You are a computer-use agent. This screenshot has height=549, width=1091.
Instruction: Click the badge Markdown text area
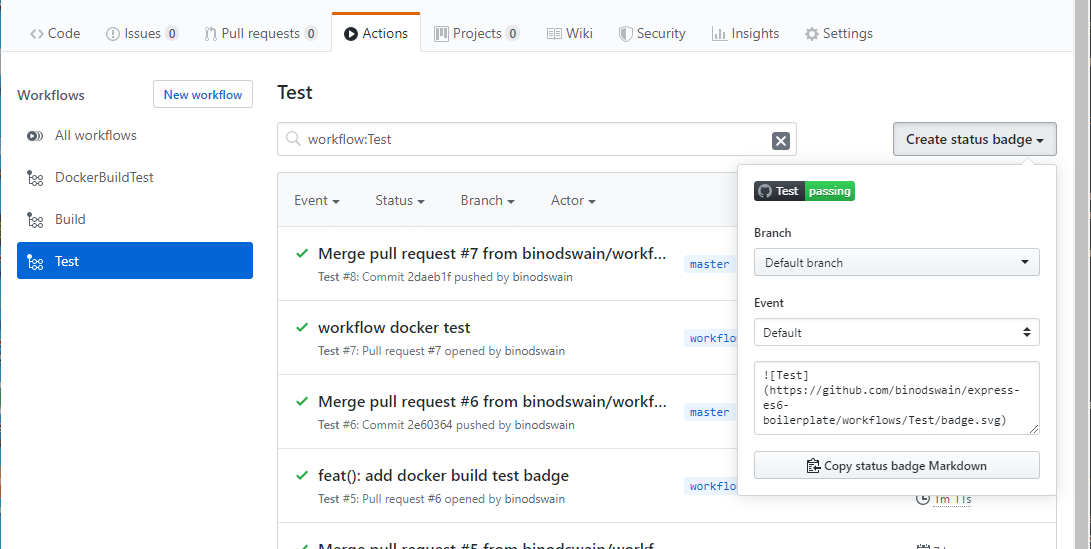click(896, 398)
